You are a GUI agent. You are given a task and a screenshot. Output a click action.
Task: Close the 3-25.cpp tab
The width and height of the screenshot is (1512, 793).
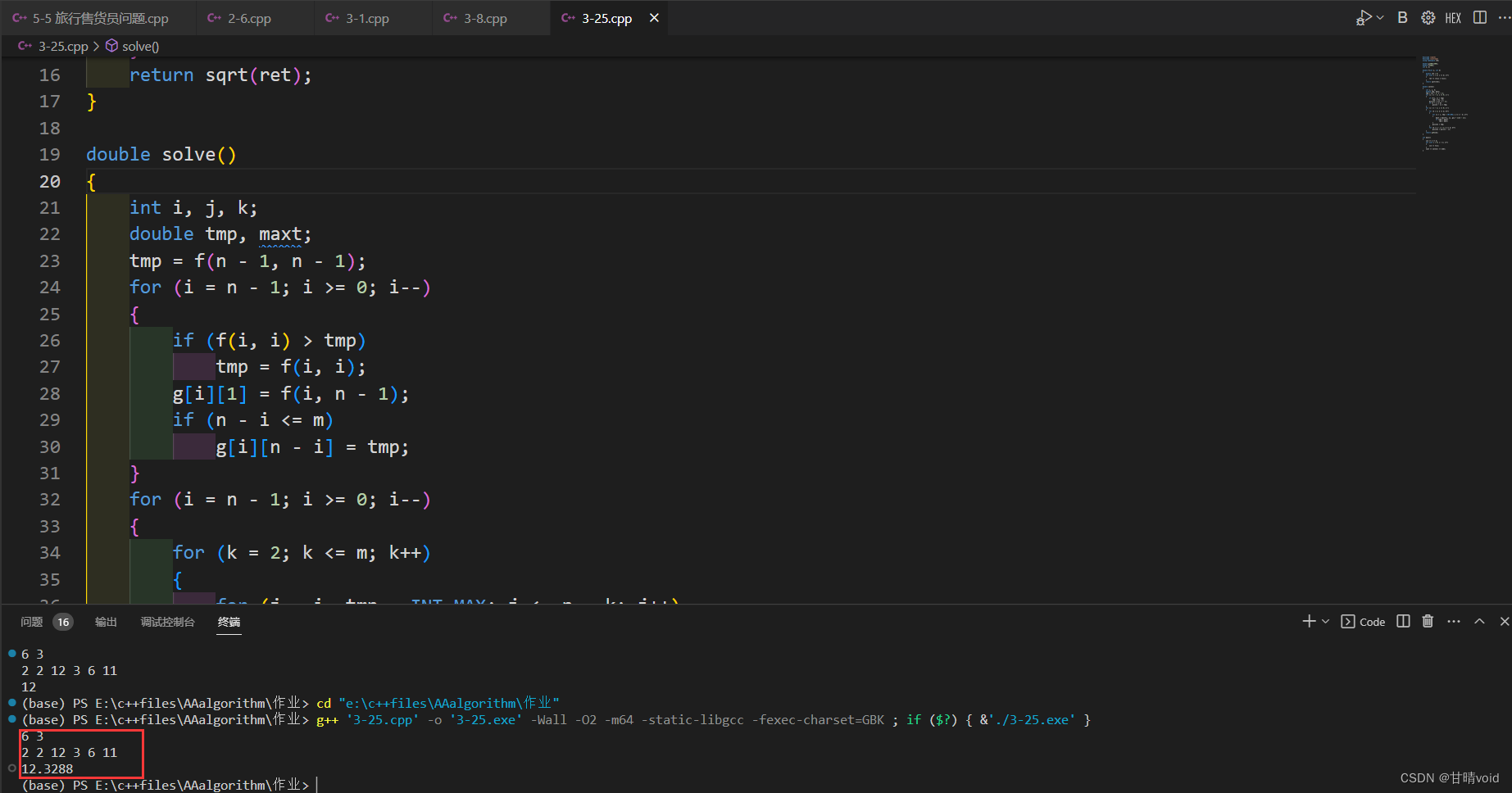(654, 18)
